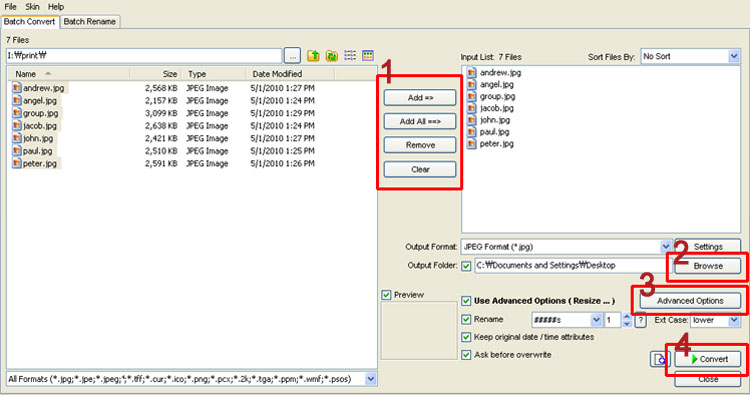
Task: Click angel.jpg icon in the Input List
Action: pos(472,85)
